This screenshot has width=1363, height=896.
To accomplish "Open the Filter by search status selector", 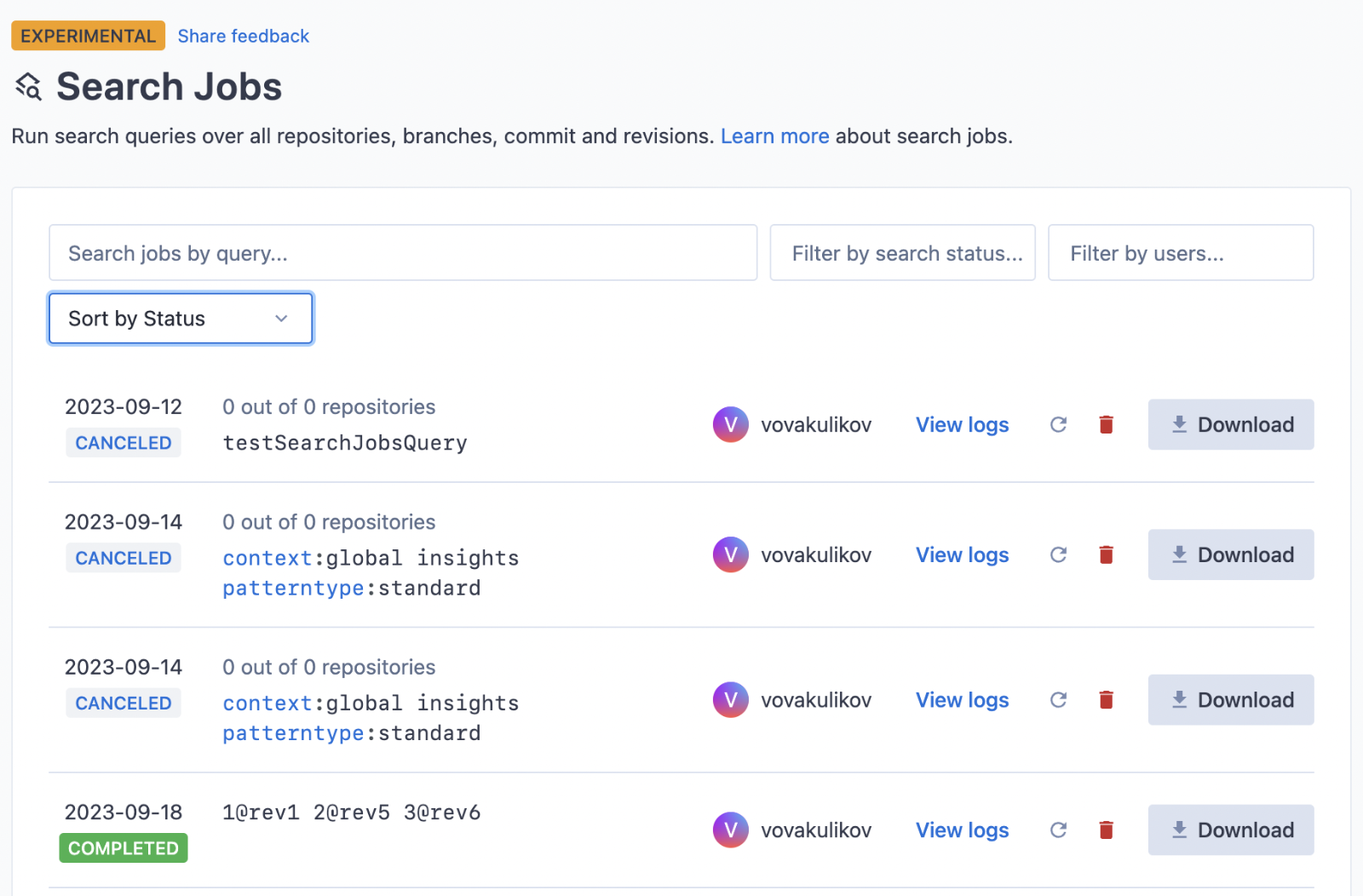I will coord(902,253).
